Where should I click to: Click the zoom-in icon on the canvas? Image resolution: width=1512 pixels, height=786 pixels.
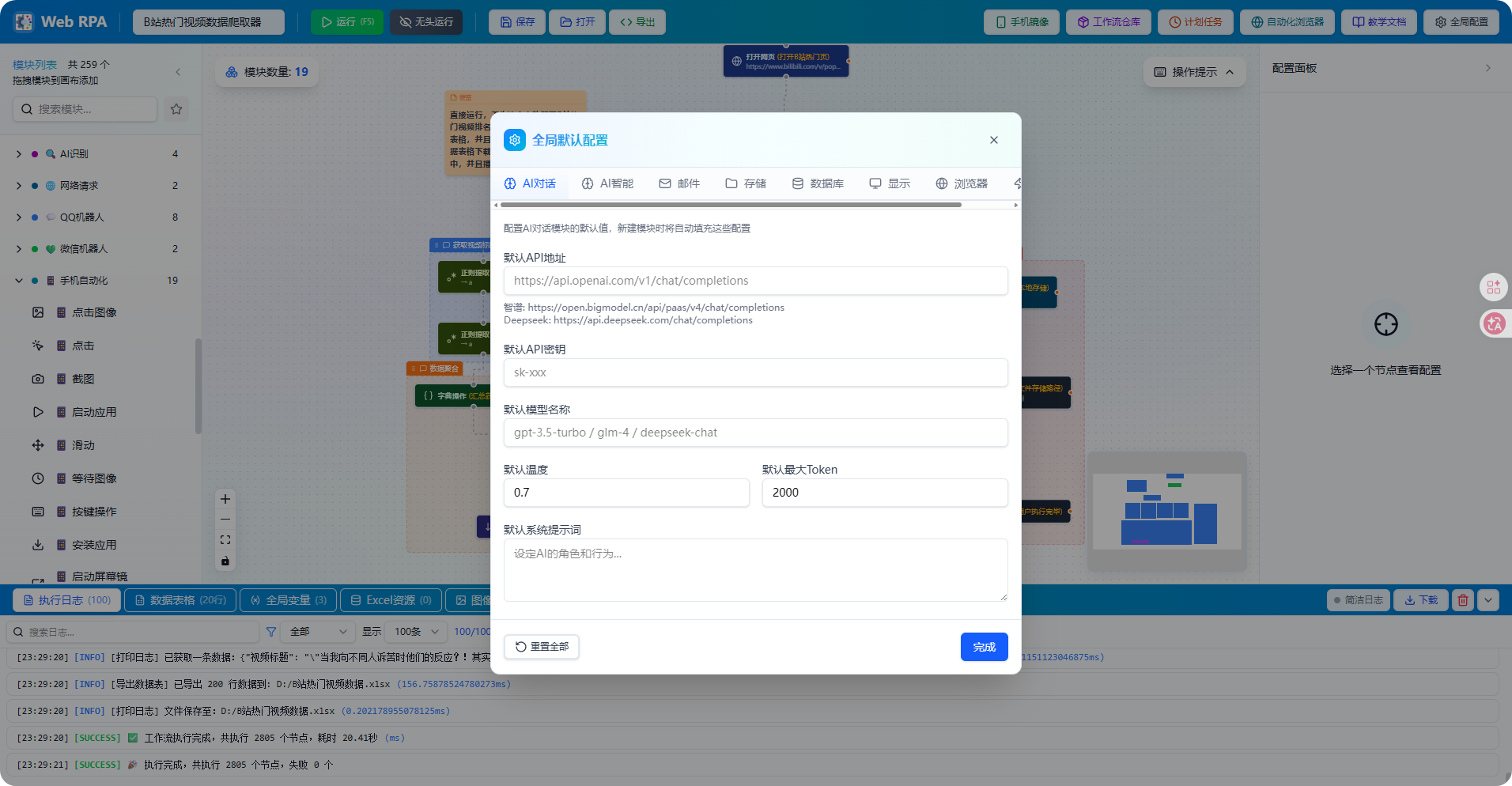coord(225,499)
